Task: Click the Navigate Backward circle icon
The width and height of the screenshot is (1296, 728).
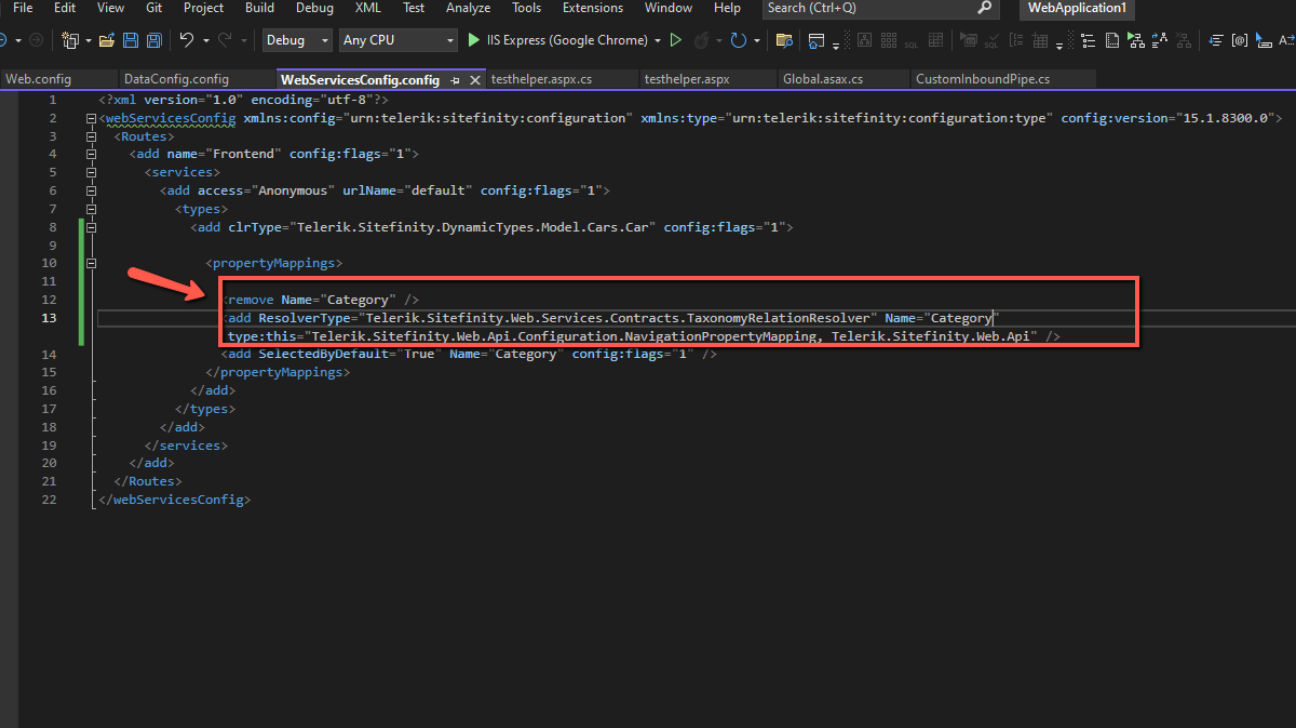Action: (4, 40)
